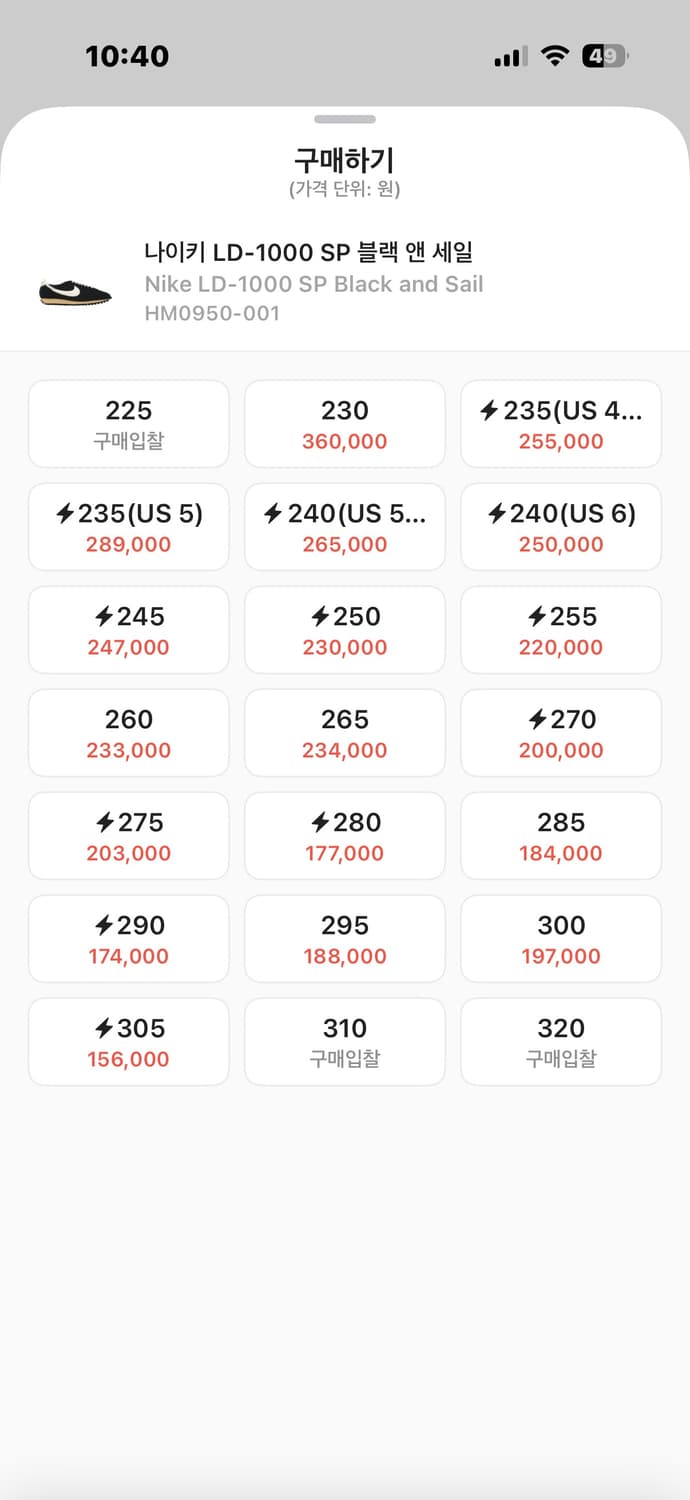Screen dimensions: 690x1500
Task: Select size 230 priced 360,000
Action: coord(345,424)
